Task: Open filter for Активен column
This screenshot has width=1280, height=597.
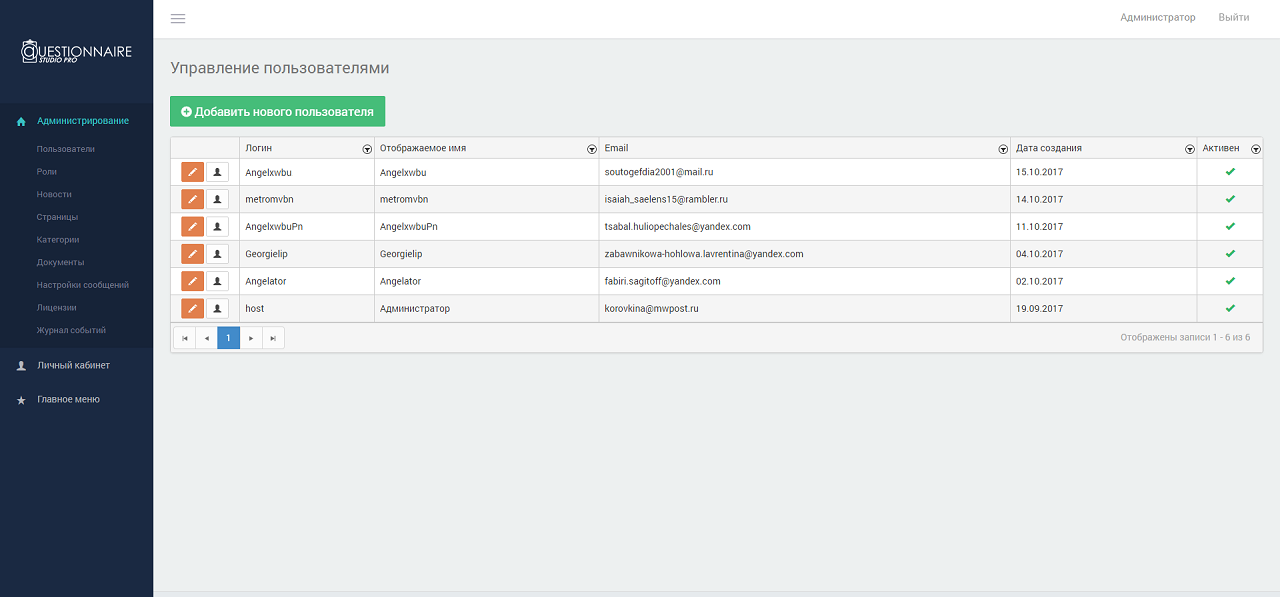Action: pos(1255,149)
